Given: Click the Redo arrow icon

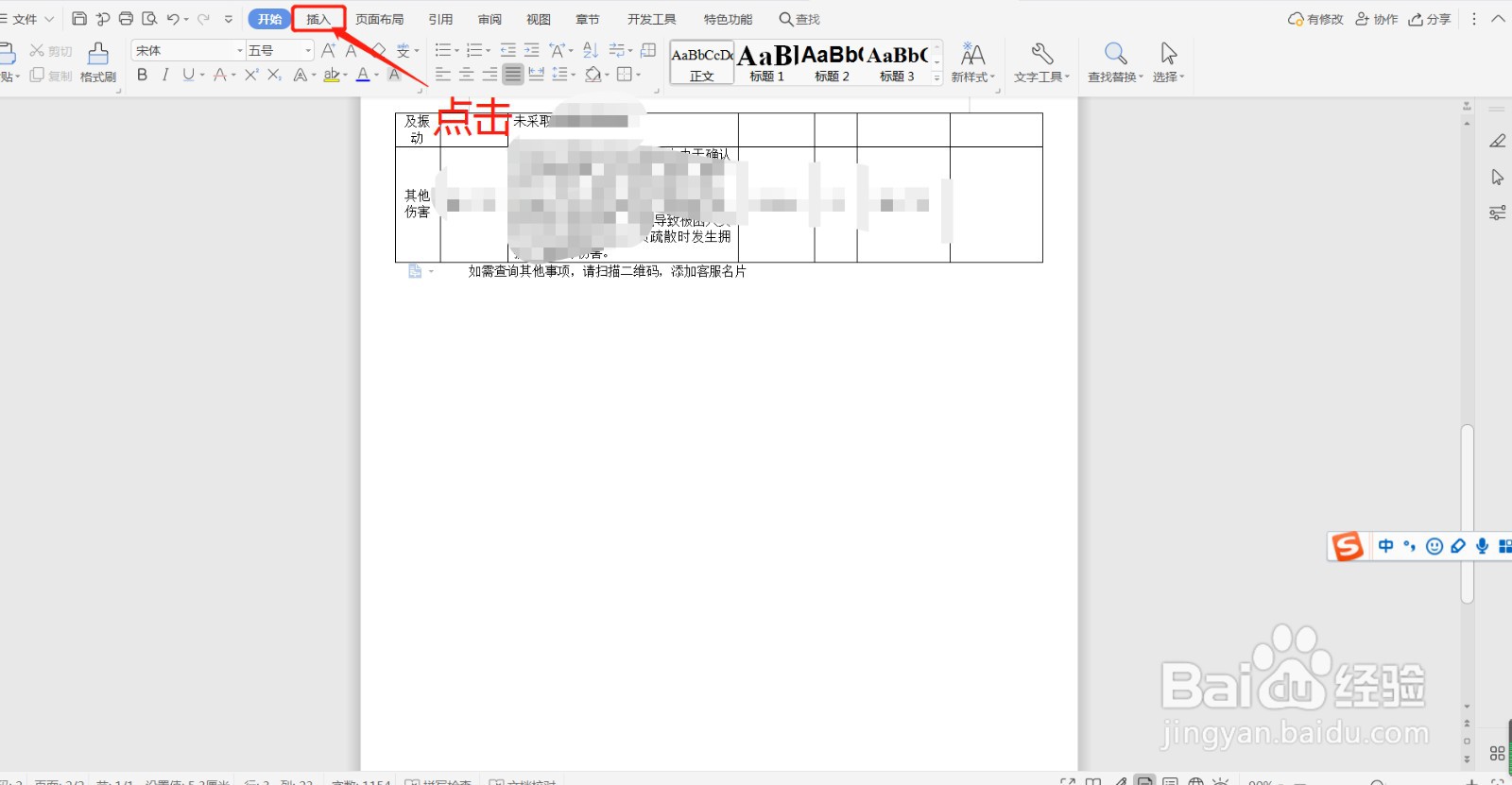Looking at the screenshot, I should 203,19.
